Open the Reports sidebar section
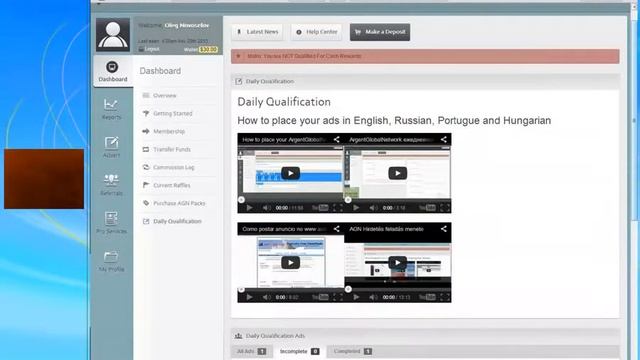This screenshot has width=640, height=360. pyautogui.click(x=111, y=109)
